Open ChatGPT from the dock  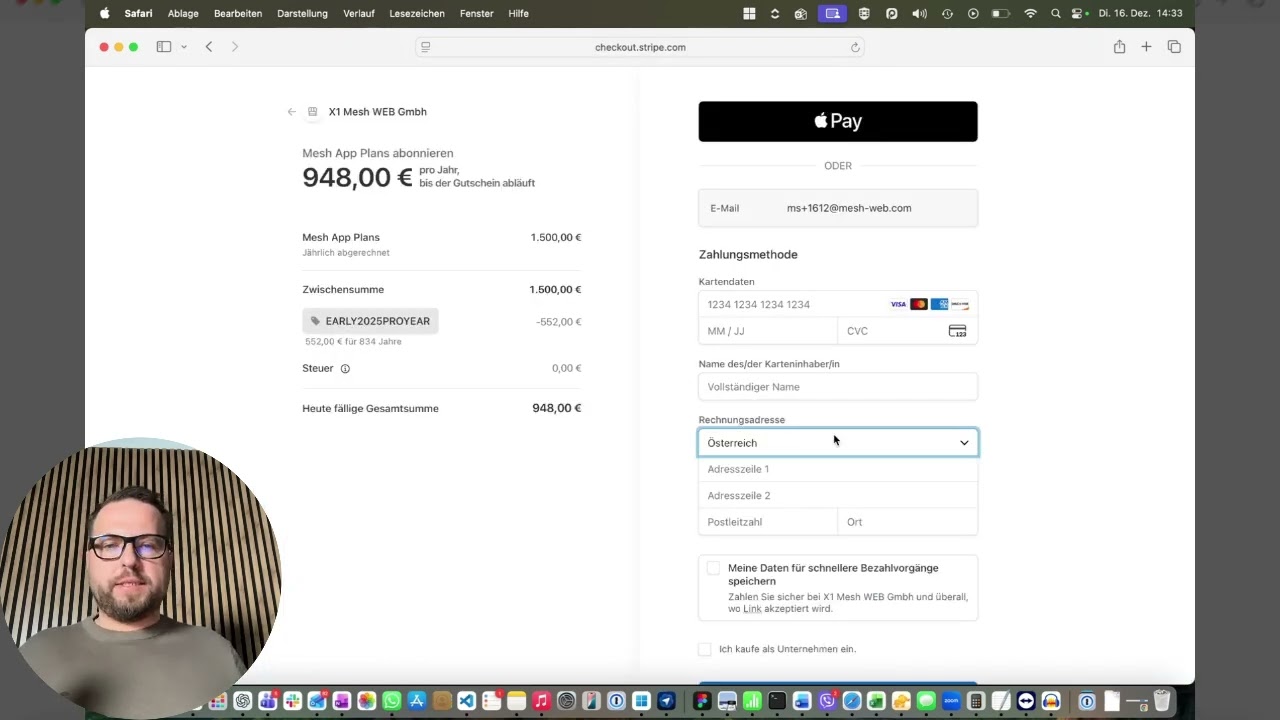(x=242, y=701)
